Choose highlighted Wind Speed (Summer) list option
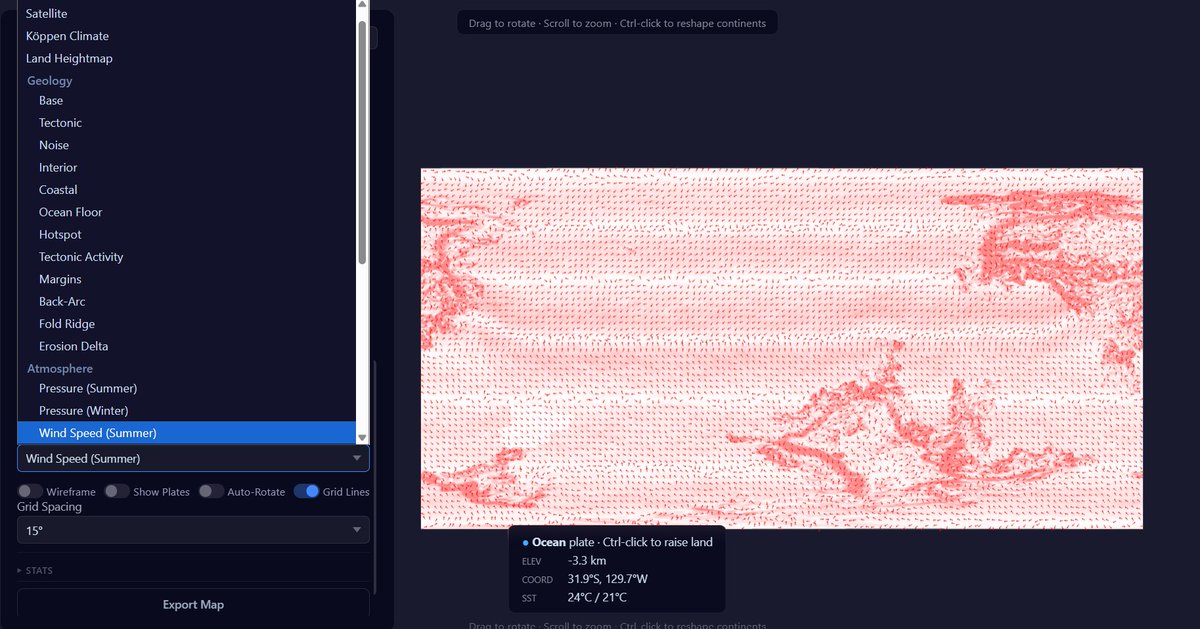 [x=187, y=433]
